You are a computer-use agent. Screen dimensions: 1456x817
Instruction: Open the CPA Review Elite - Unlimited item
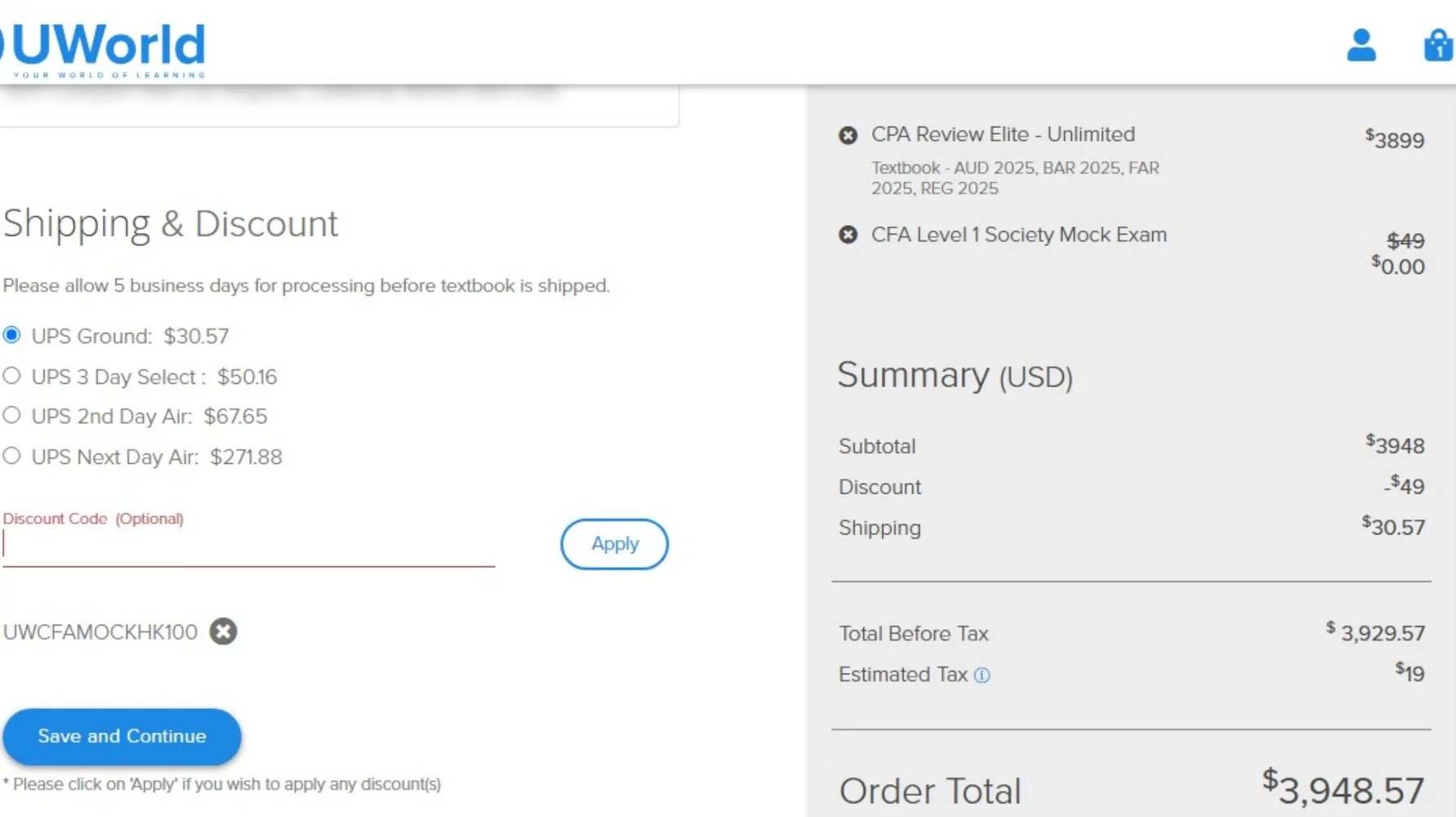click(1004, 134)
